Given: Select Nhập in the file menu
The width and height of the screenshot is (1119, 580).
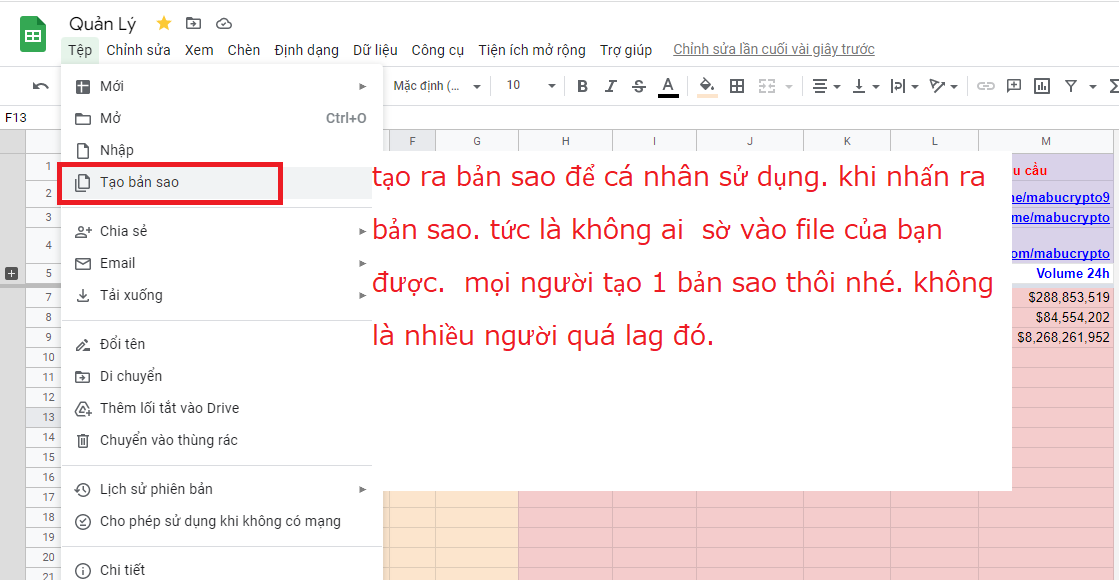Looking at the screenshot, I should (222, 151).
